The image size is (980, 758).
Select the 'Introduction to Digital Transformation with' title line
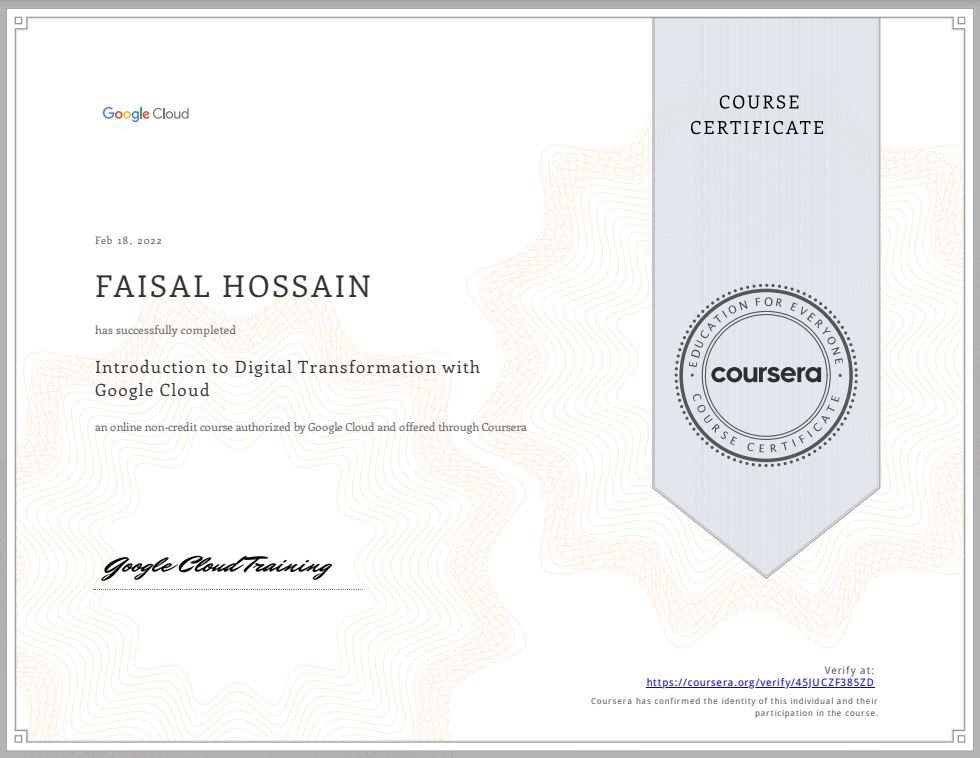287,367
